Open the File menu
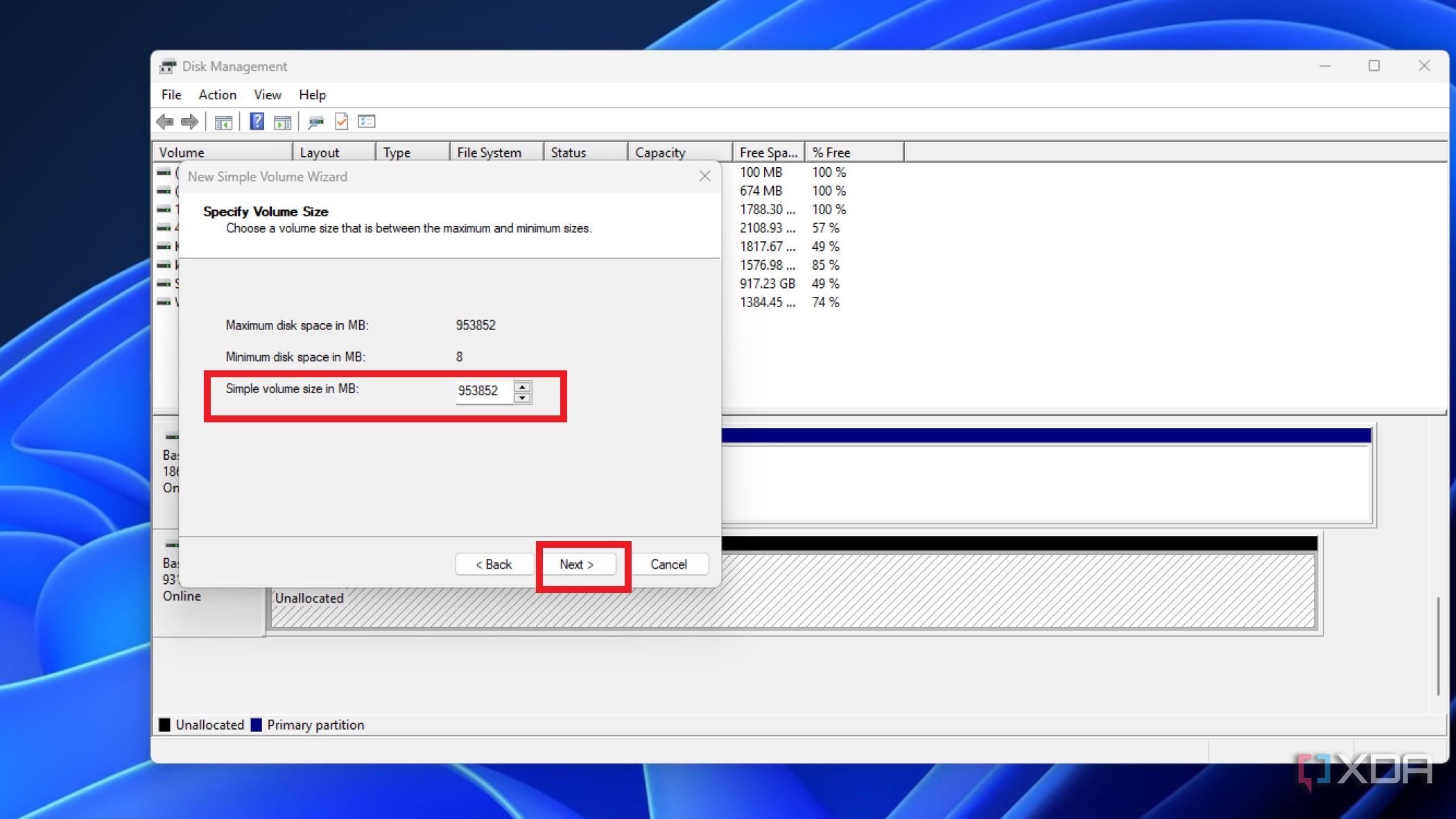1456x819 pixels. point(171,95)
